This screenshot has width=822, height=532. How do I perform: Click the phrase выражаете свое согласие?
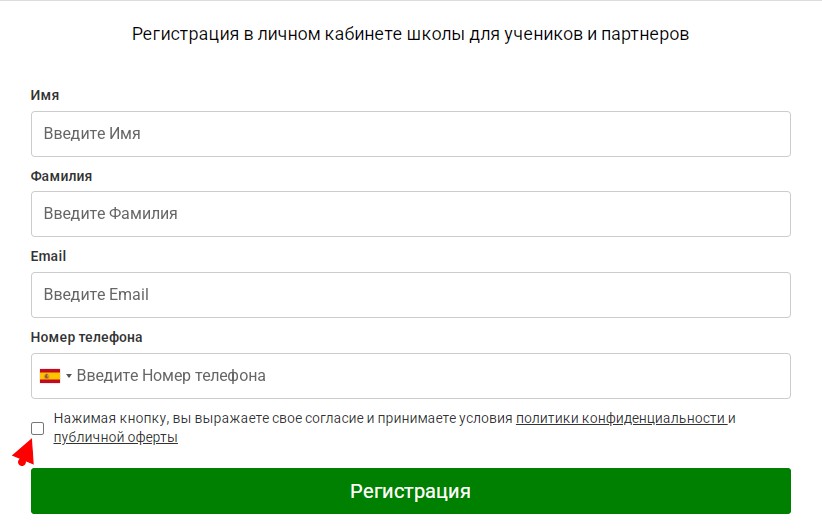(279, 418)
